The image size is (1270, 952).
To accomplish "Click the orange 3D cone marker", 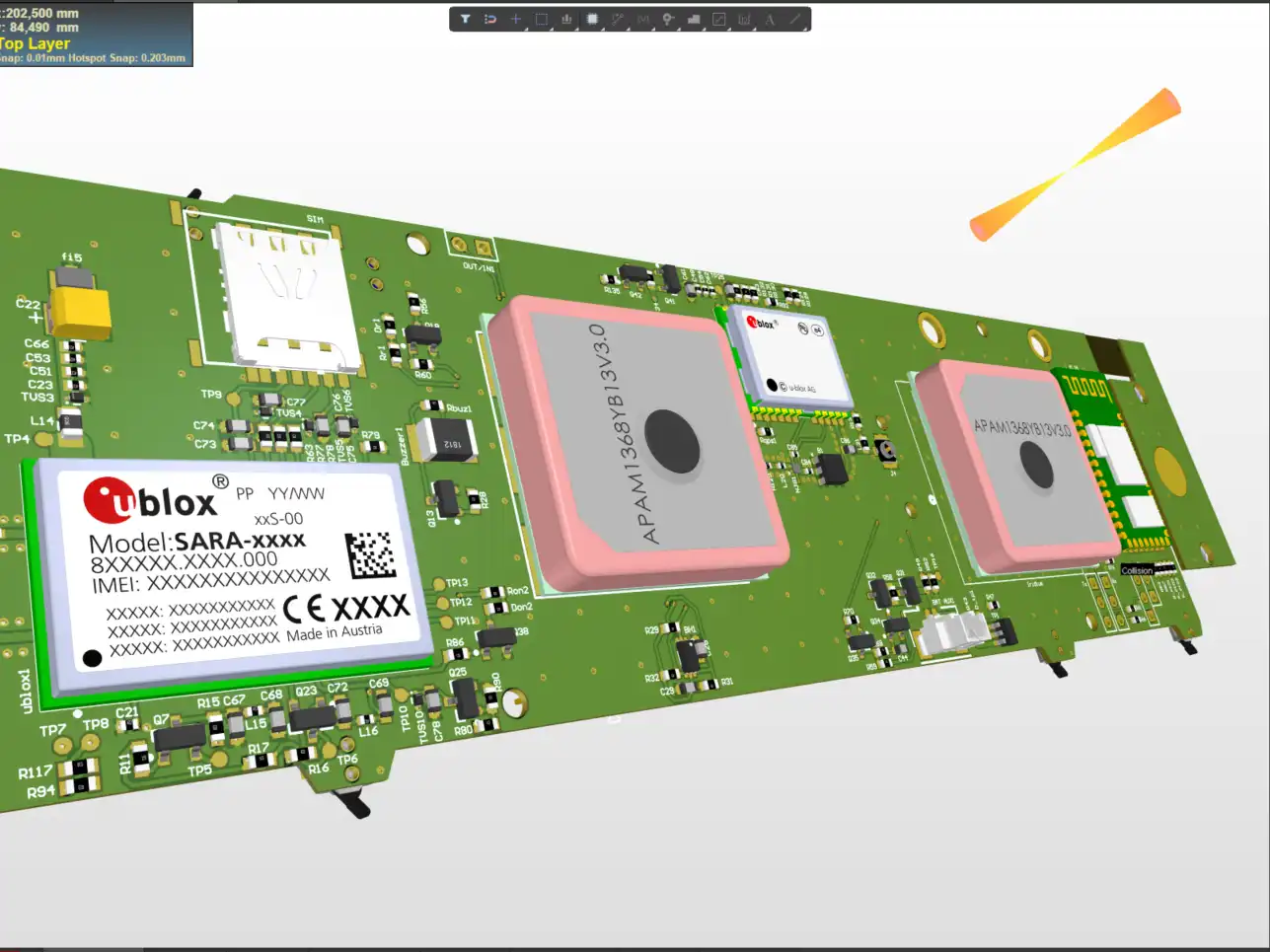I will coord(1076,164).
